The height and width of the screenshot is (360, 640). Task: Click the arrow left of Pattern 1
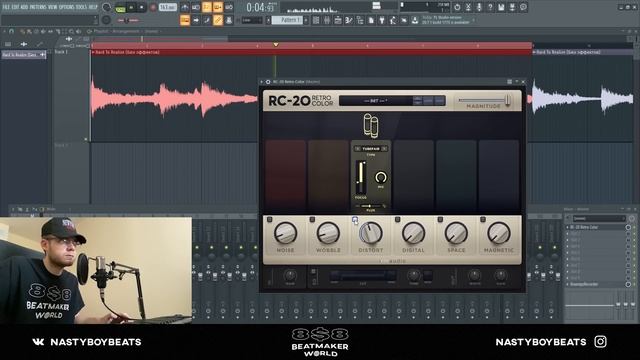coord(269,20)
